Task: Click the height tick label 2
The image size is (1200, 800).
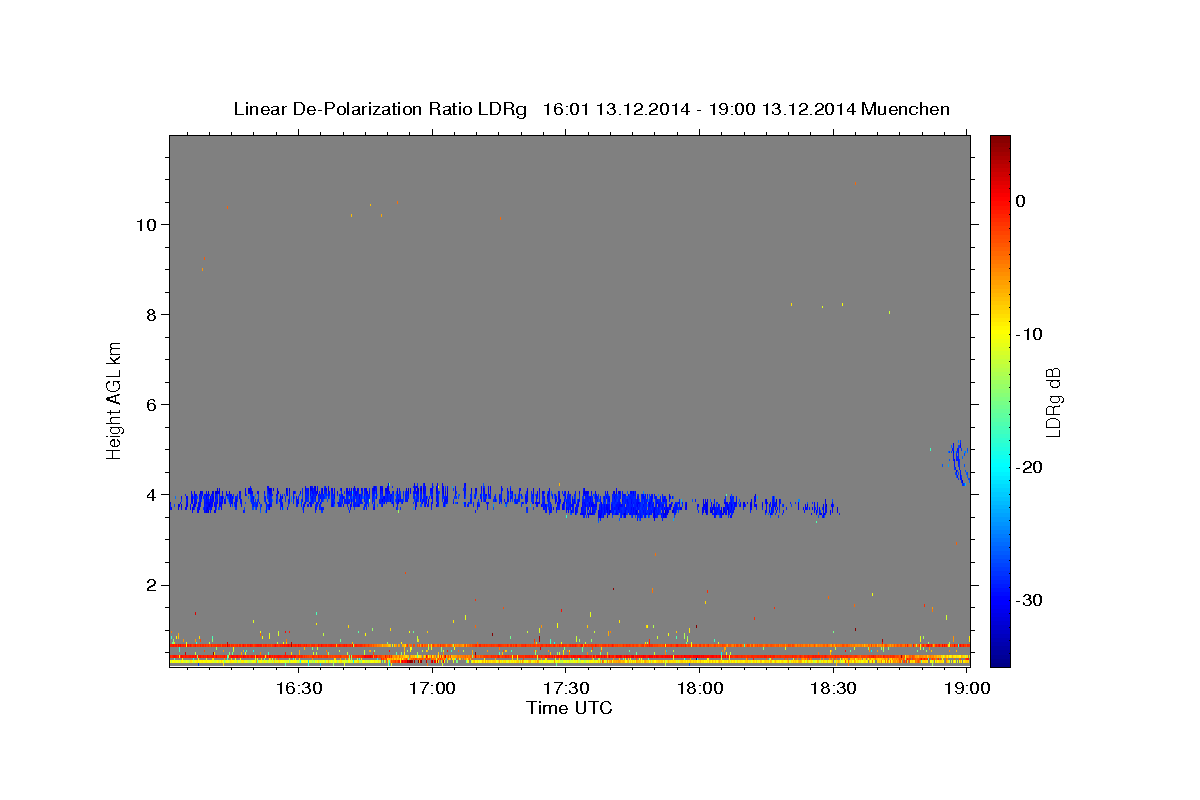Action: click(150, 585)
